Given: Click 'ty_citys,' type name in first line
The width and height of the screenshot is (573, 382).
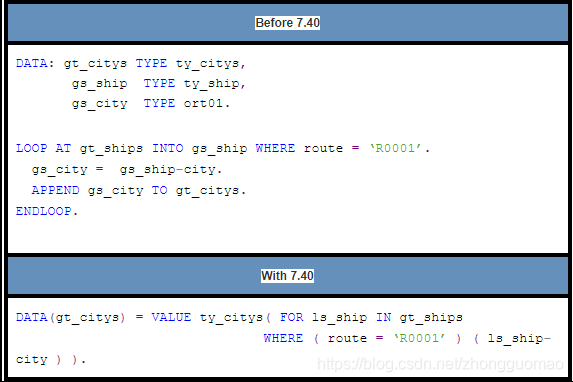Looking at the screenshot, I should click(x=211, y=63).
